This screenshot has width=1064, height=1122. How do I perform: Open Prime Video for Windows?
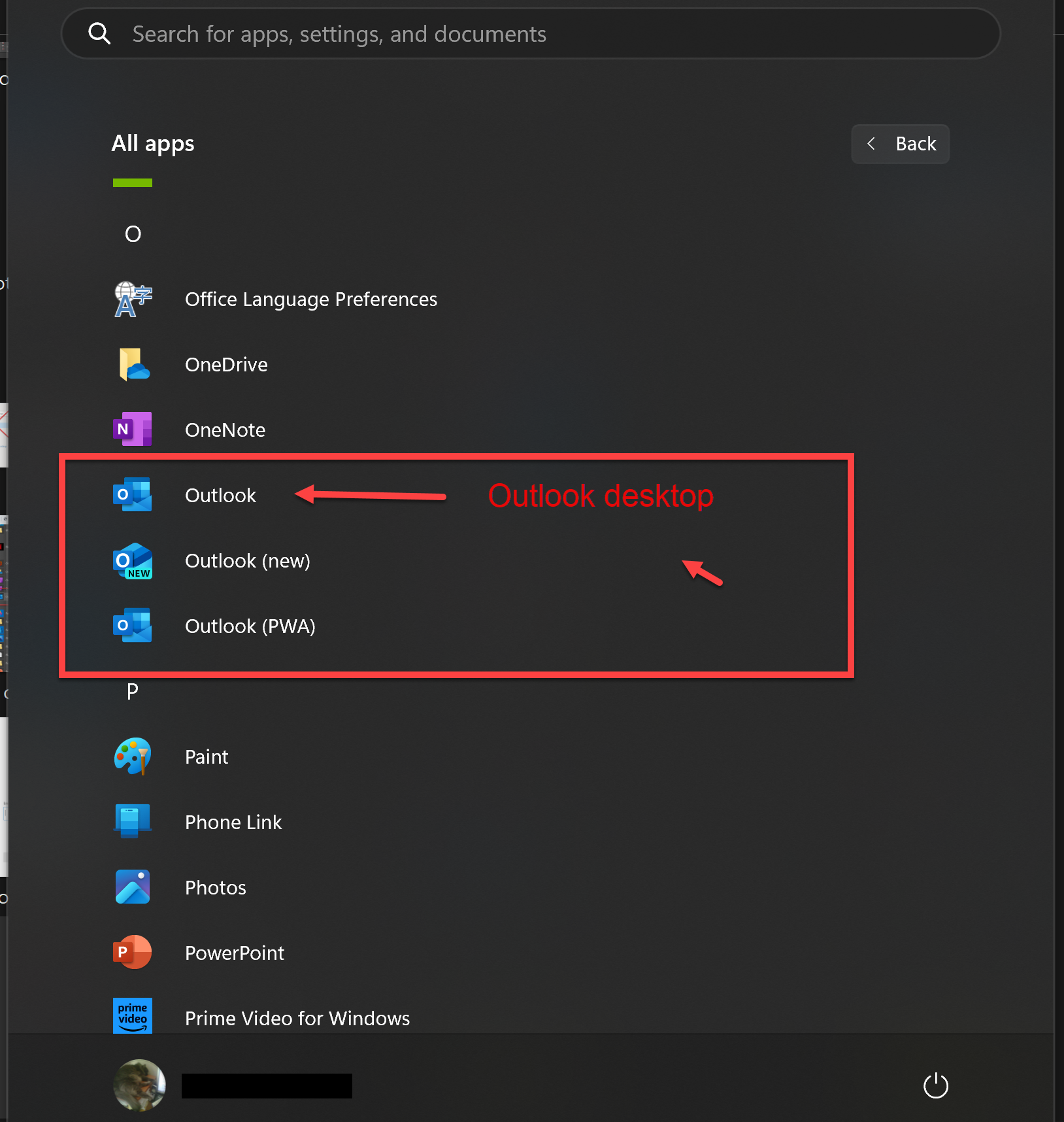(x=297, y=1018)
